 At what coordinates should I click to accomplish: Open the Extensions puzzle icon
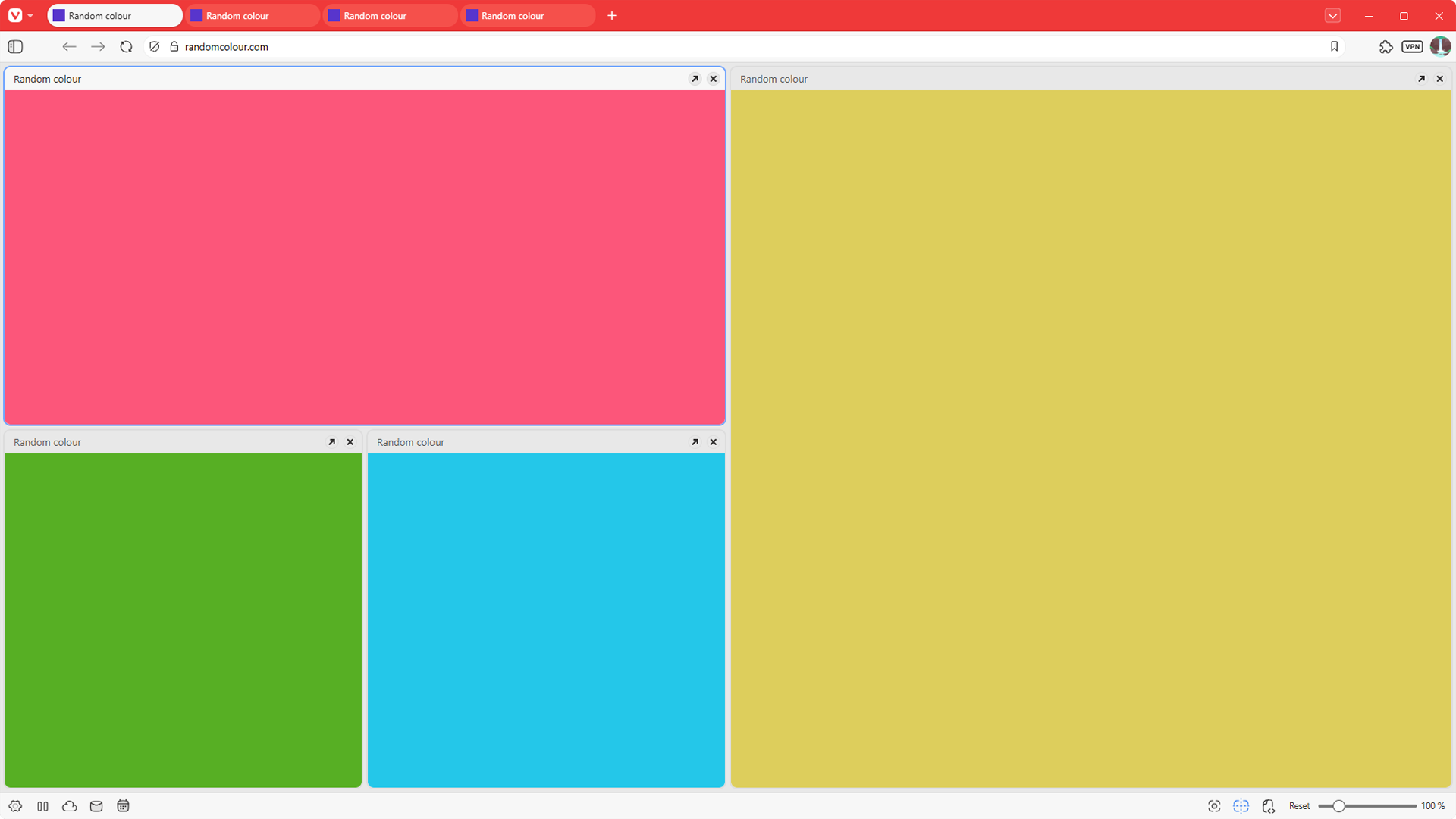pos(1386,46)
